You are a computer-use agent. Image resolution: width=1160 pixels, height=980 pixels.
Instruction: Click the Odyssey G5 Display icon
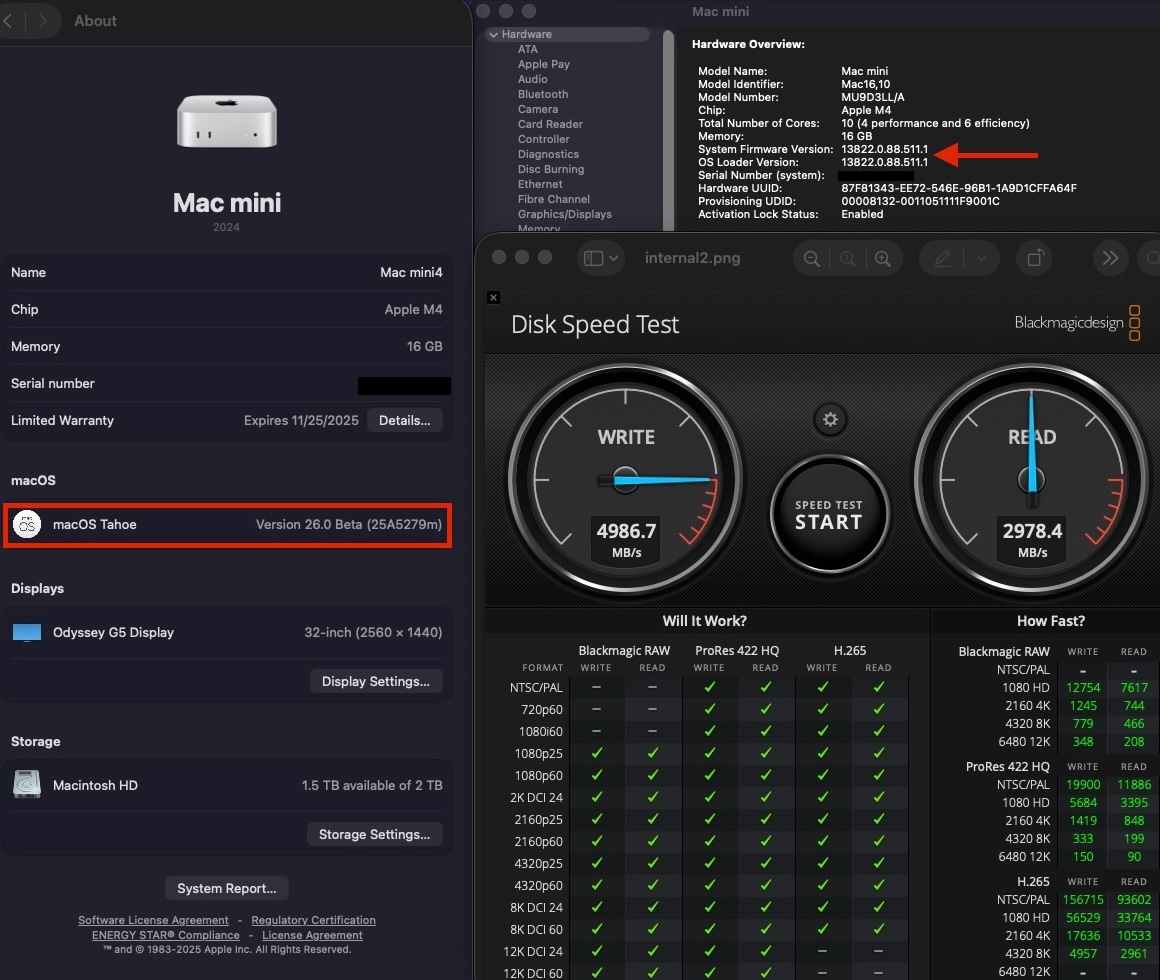point(27,632)
